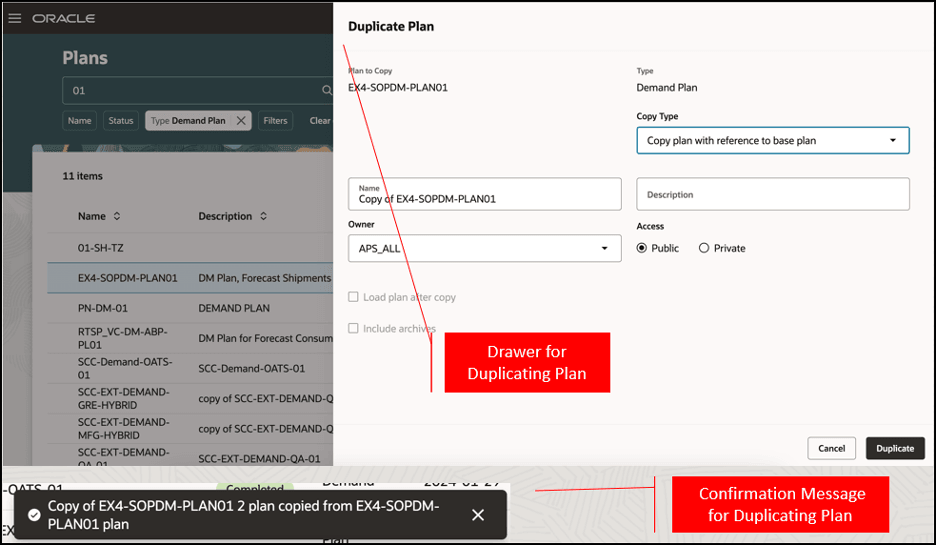The height and width of the screenshot is (546, 936).
Task: Sort by Name column arrows
Action: click(117, 216)
